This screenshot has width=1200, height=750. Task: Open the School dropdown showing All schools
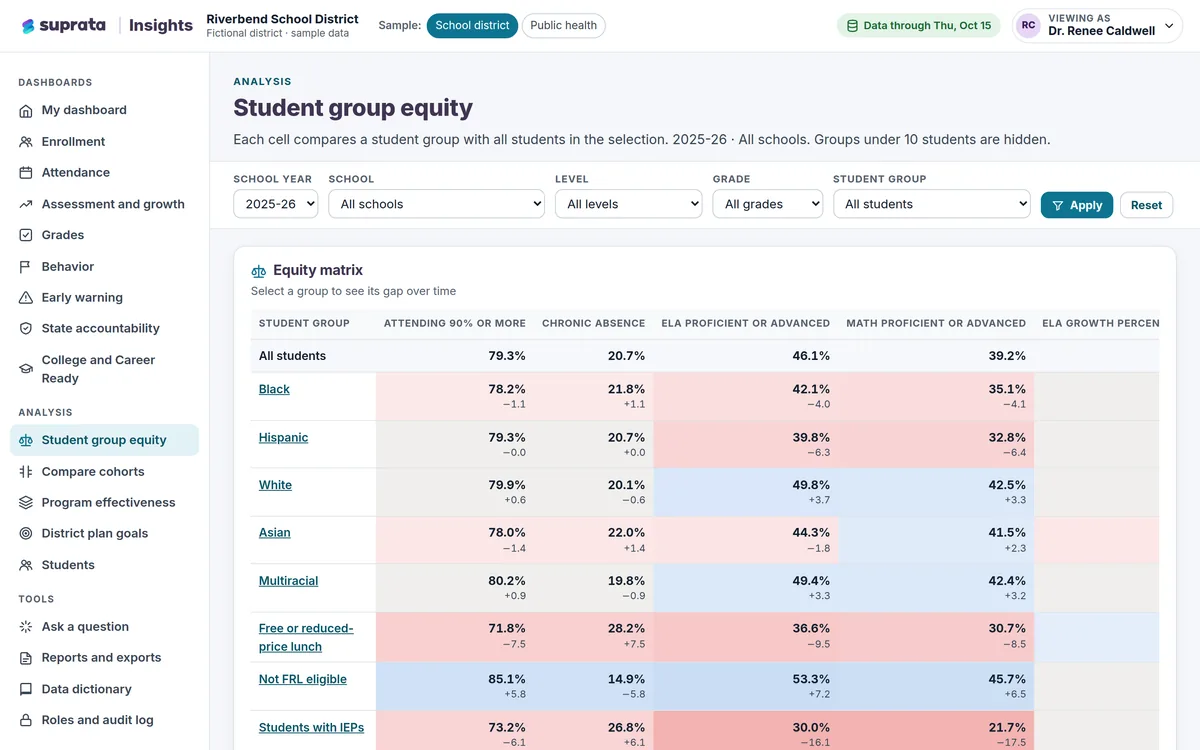[x=436, y=204]
